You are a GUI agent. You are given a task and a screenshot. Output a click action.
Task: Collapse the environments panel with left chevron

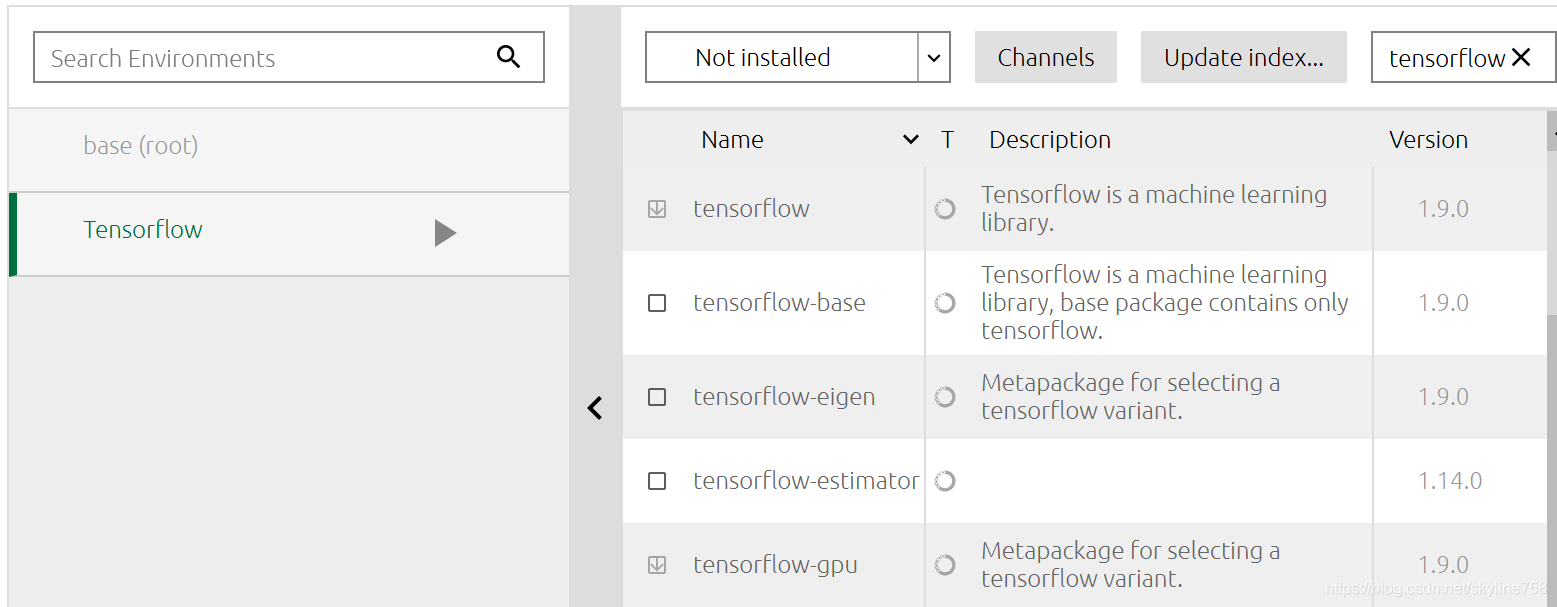pyautogui.click(x=595, y=407)
